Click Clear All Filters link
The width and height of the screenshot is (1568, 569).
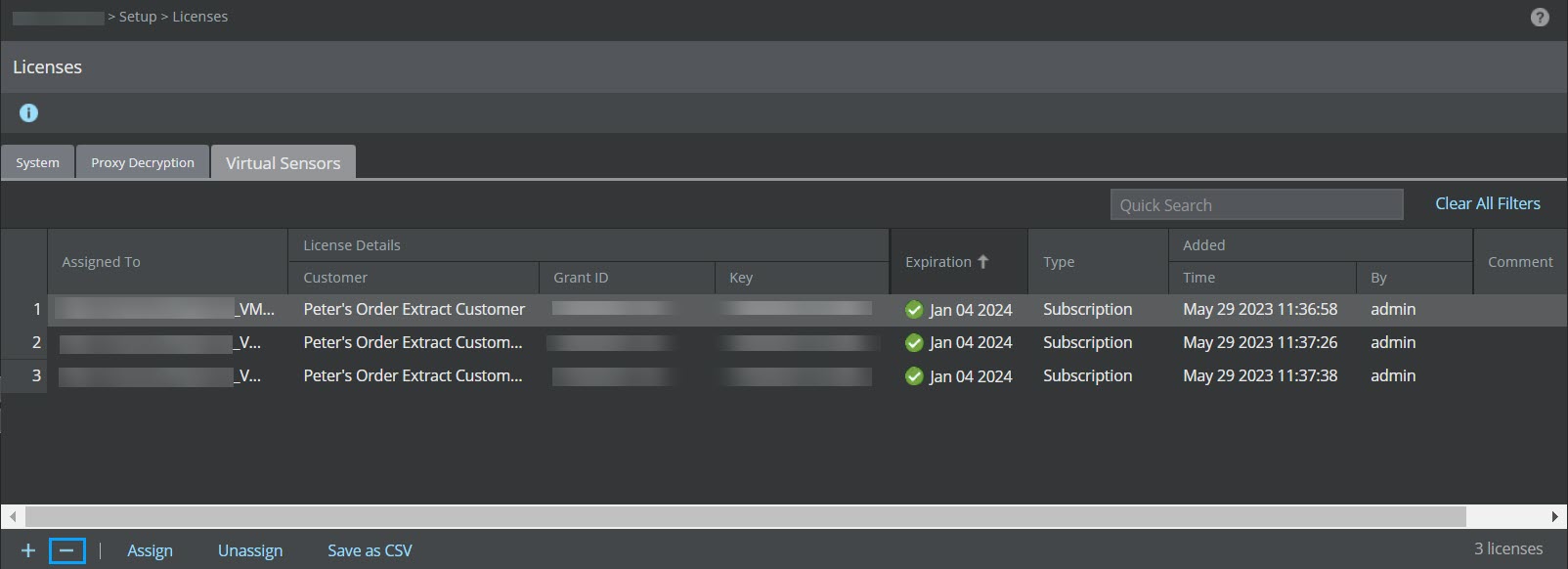coord(1488,203)
